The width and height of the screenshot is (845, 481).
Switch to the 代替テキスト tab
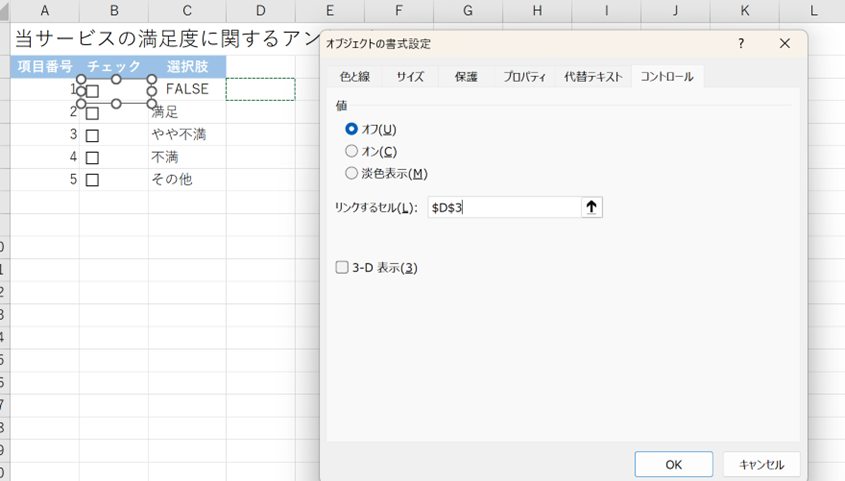[593, 77]
